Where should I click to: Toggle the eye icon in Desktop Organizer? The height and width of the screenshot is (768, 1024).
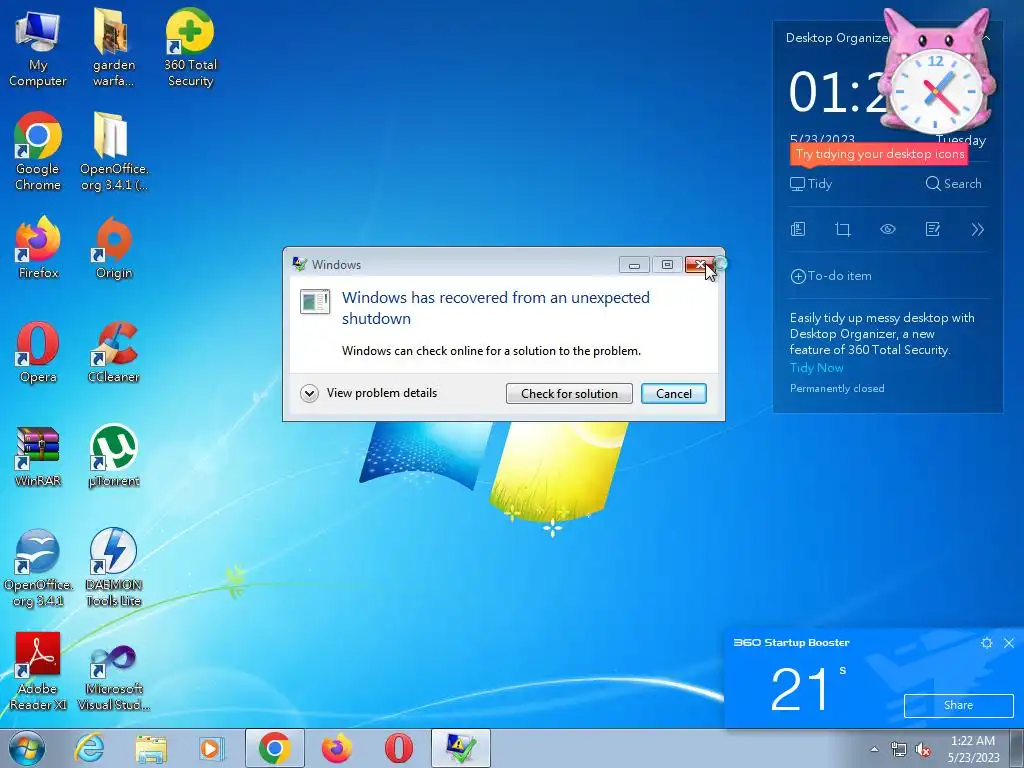pos(888,229)
